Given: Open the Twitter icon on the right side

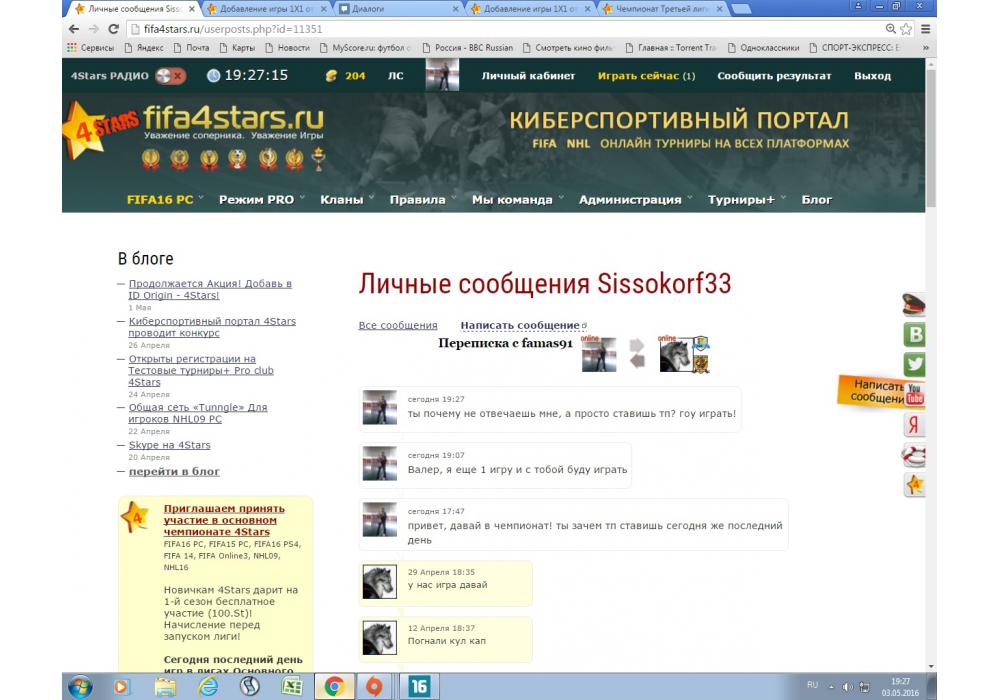Looking at the screenshot, I should click(x=914, y=365).
